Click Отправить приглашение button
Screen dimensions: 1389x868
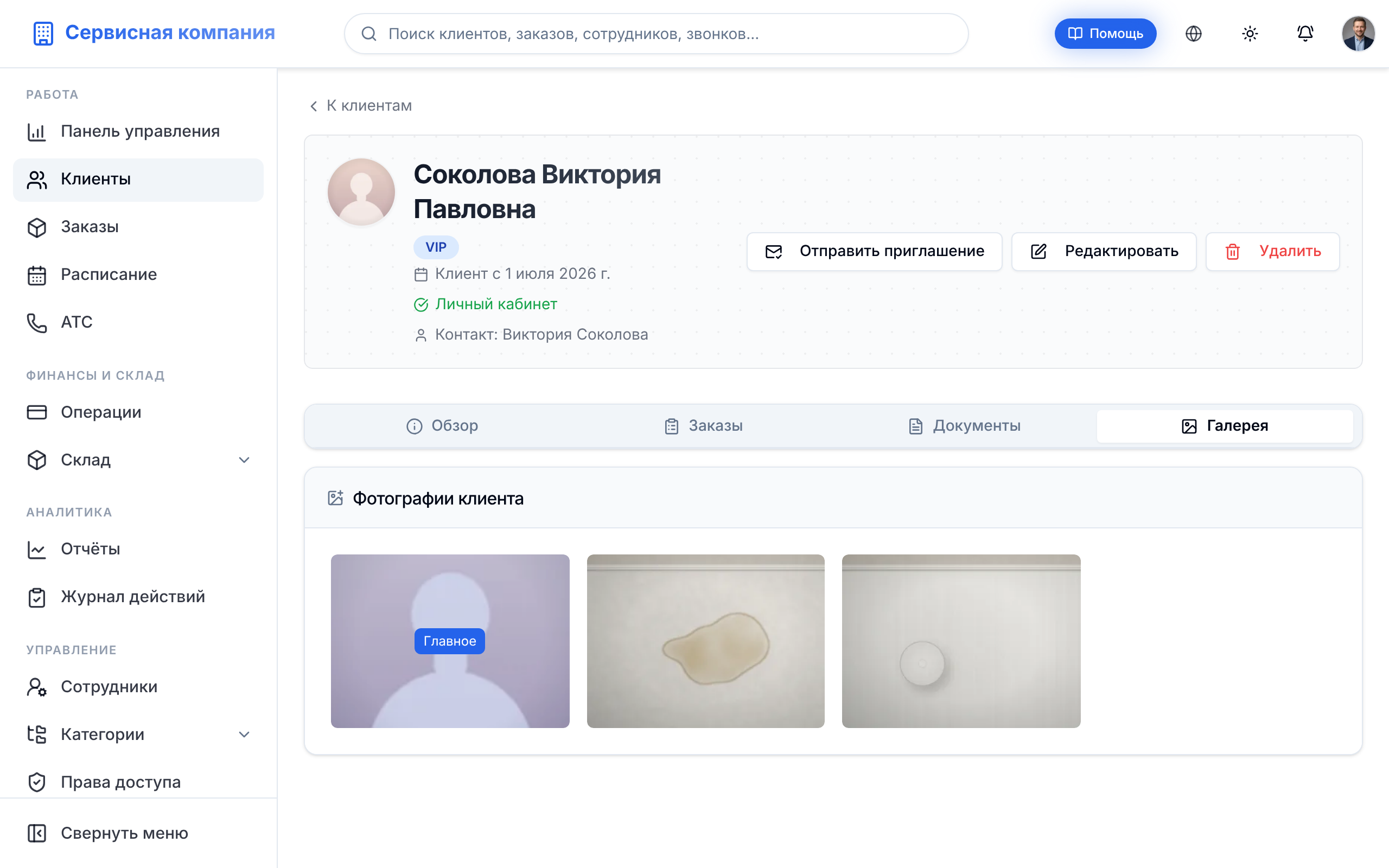[x=874, y=251]
